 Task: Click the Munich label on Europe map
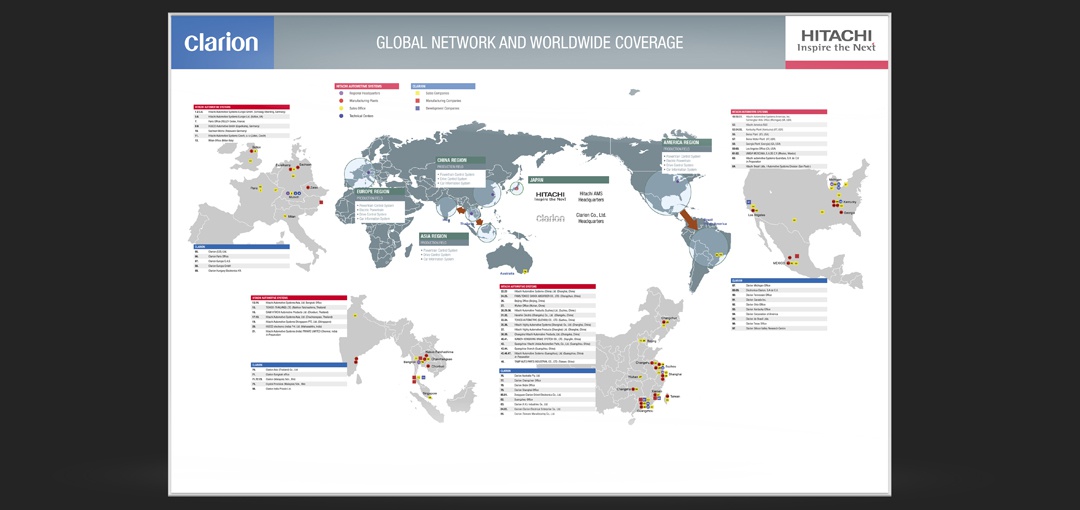(x=295, y=198)
